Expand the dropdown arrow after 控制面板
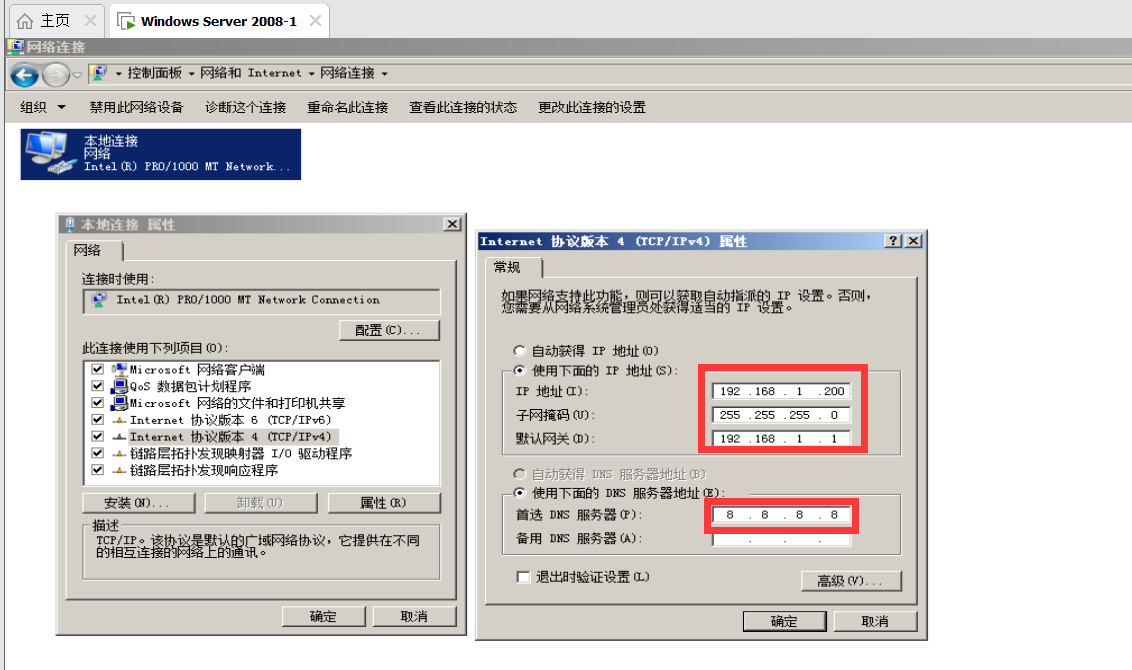This screenshot has height=670, width=1132. coord(191,74)
